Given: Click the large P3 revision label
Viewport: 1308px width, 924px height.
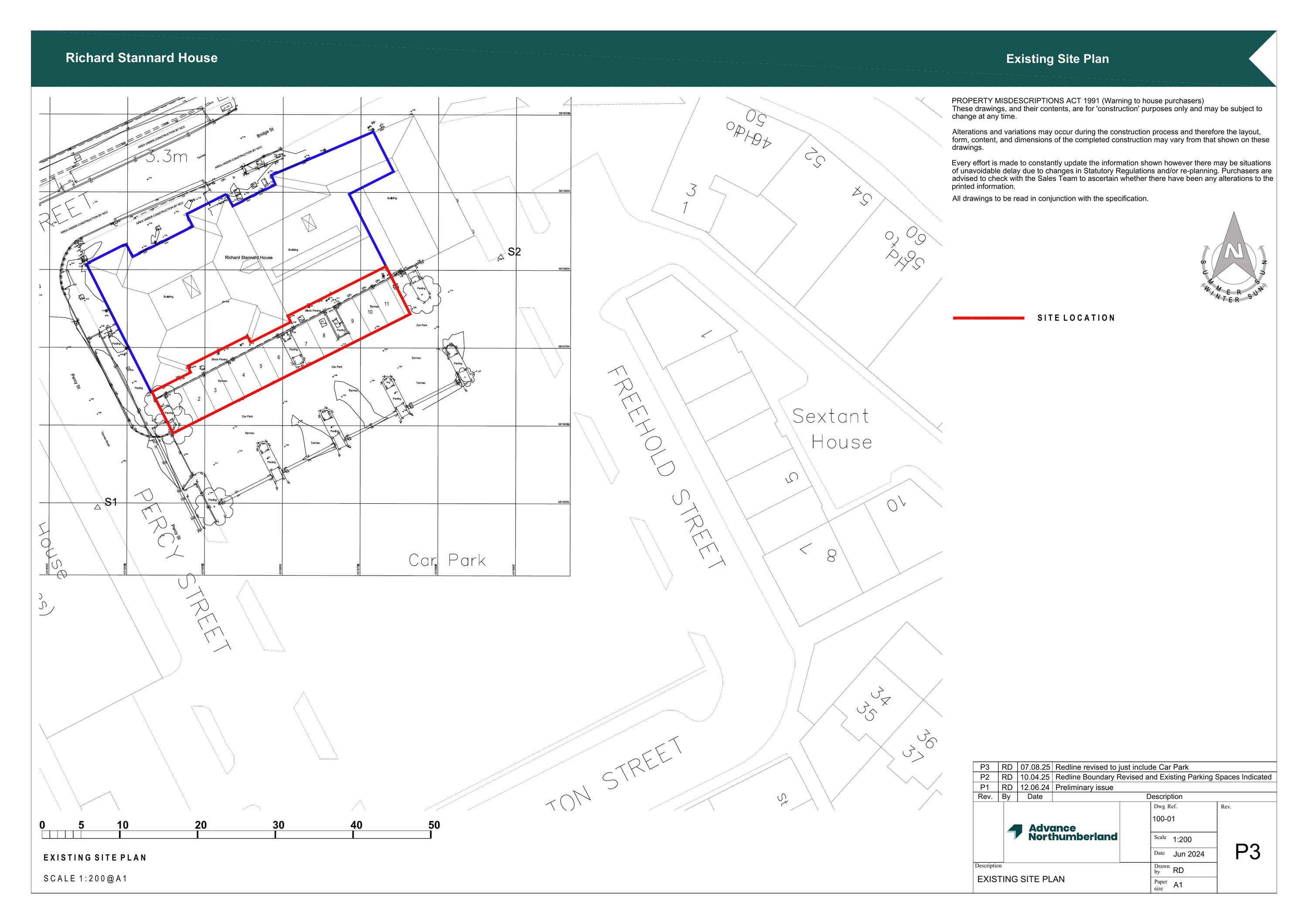Looking at the screenshot, I should coord(1247,852).
